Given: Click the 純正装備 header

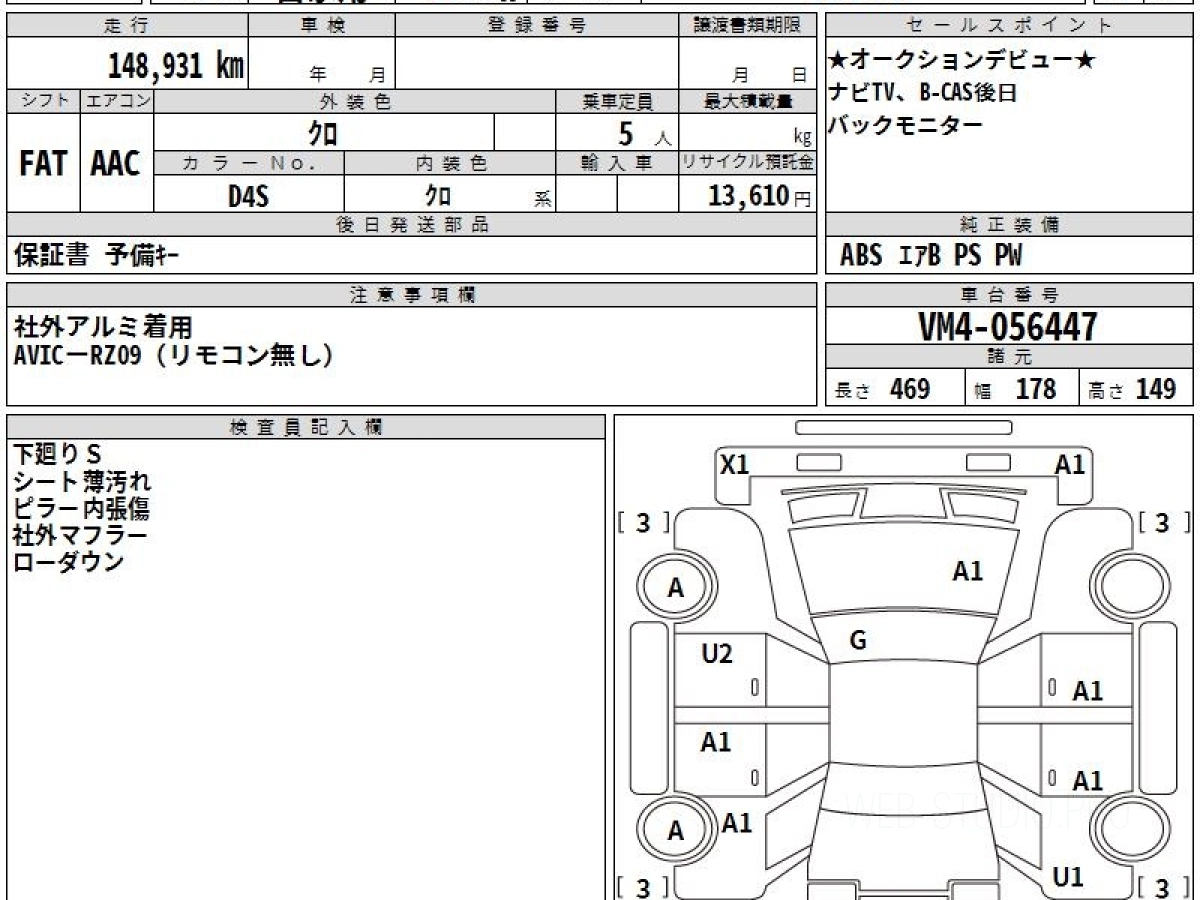Looking at the screenshot, I should (1010, 225).
